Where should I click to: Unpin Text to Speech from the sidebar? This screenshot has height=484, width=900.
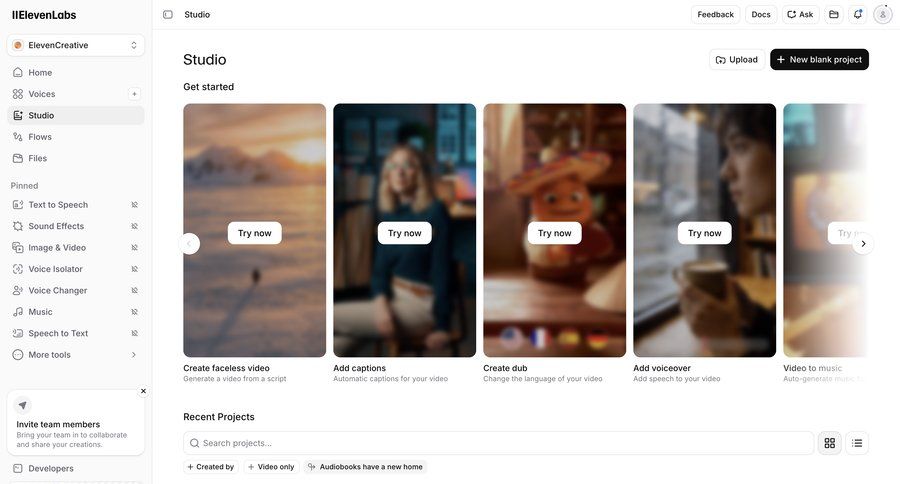tap(134, 204)
